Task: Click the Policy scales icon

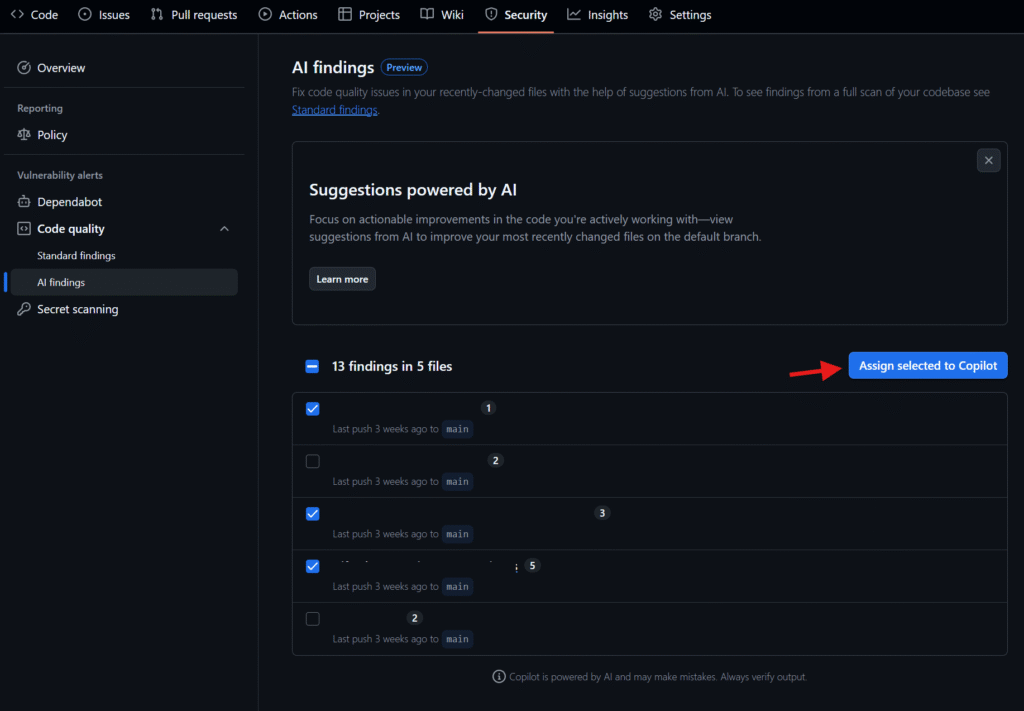Action: point(25,135)
